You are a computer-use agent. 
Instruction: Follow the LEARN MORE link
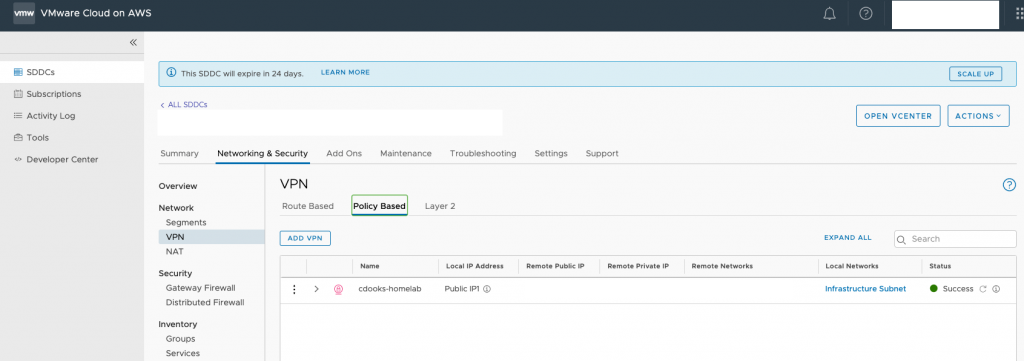345,72
